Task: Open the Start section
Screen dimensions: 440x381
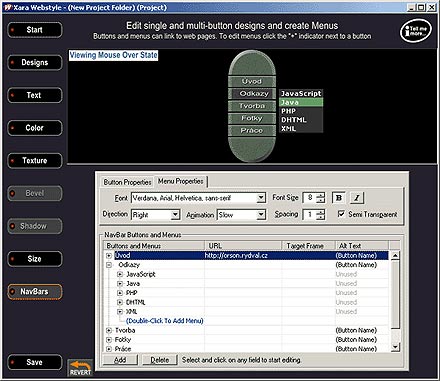Action: [x=35, y=30]
